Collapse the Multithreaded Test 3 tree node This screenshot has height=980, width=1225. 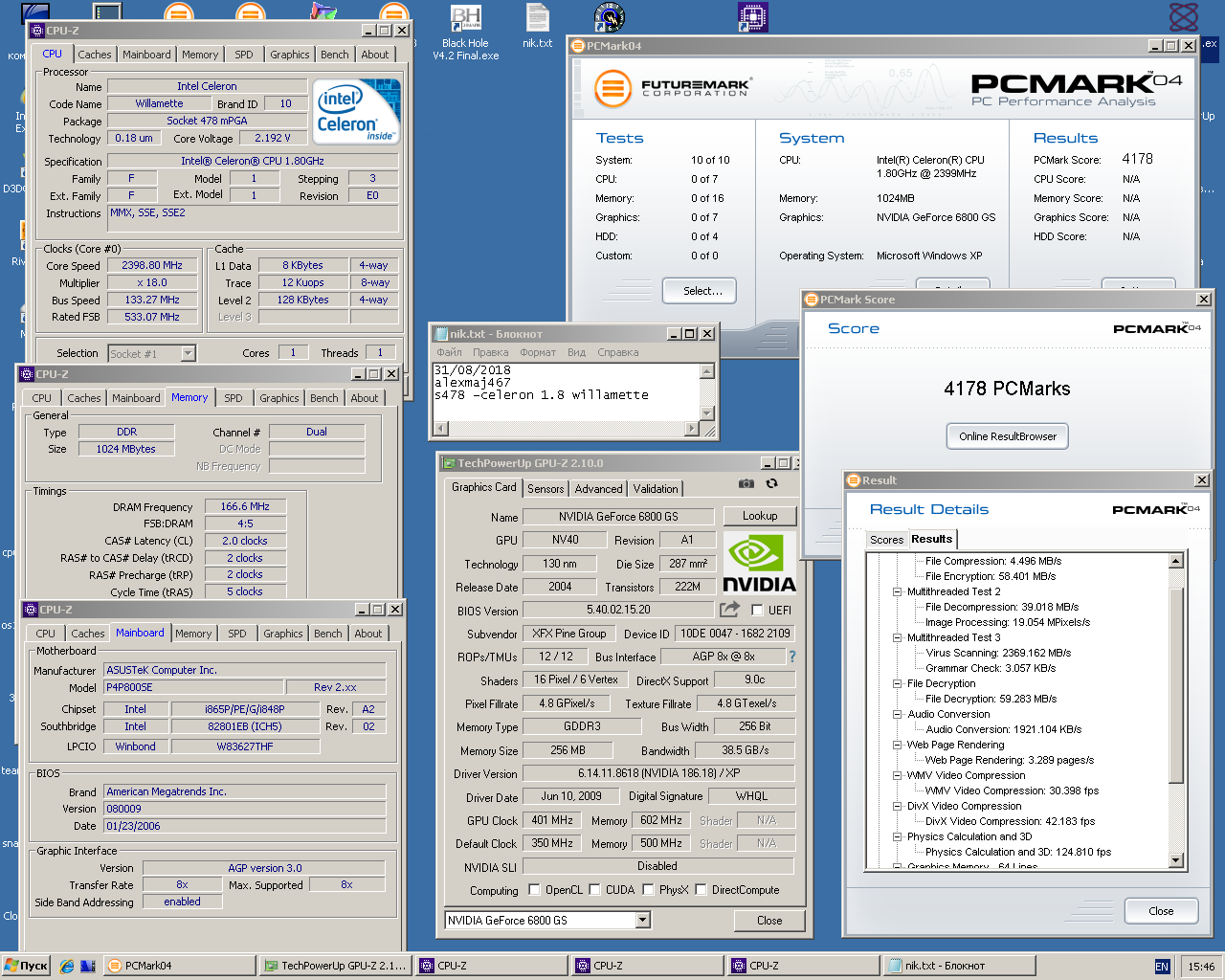[898, 637]
